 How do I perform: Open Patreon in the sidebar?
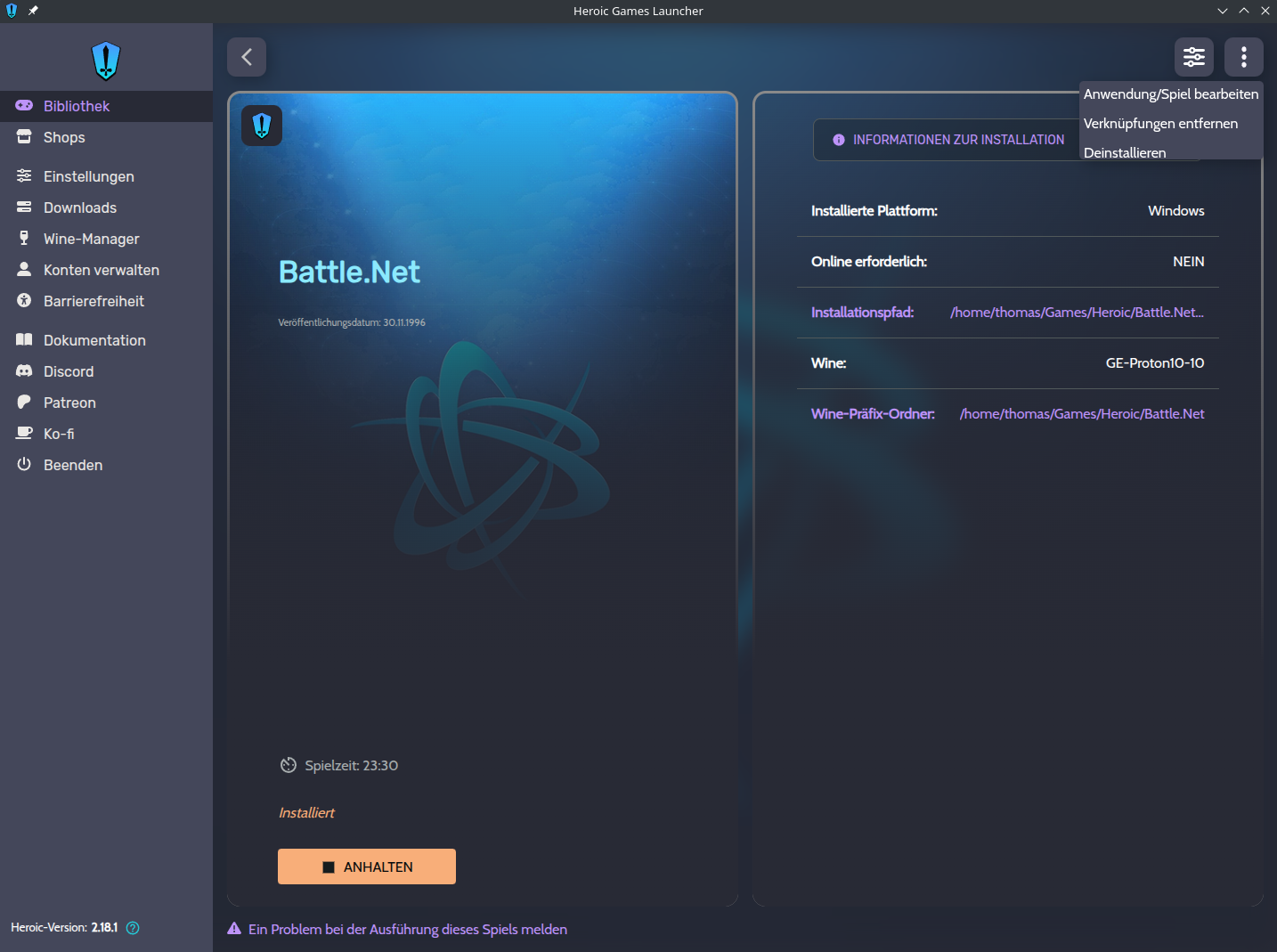[106, 403]
